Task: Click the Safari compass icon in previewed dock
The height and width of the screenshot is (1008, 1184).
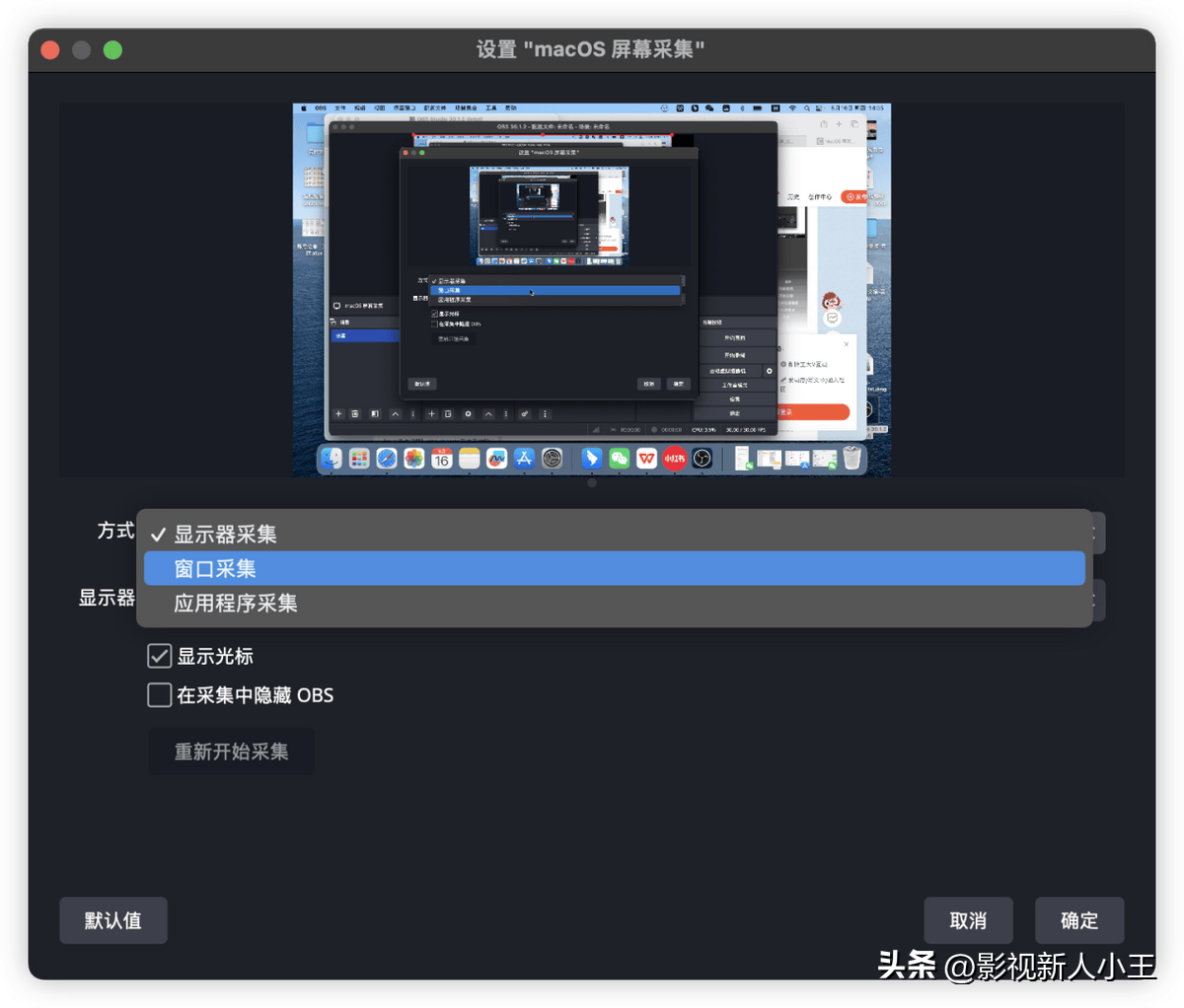Action: pyautogui.click(x=386, y=459)
